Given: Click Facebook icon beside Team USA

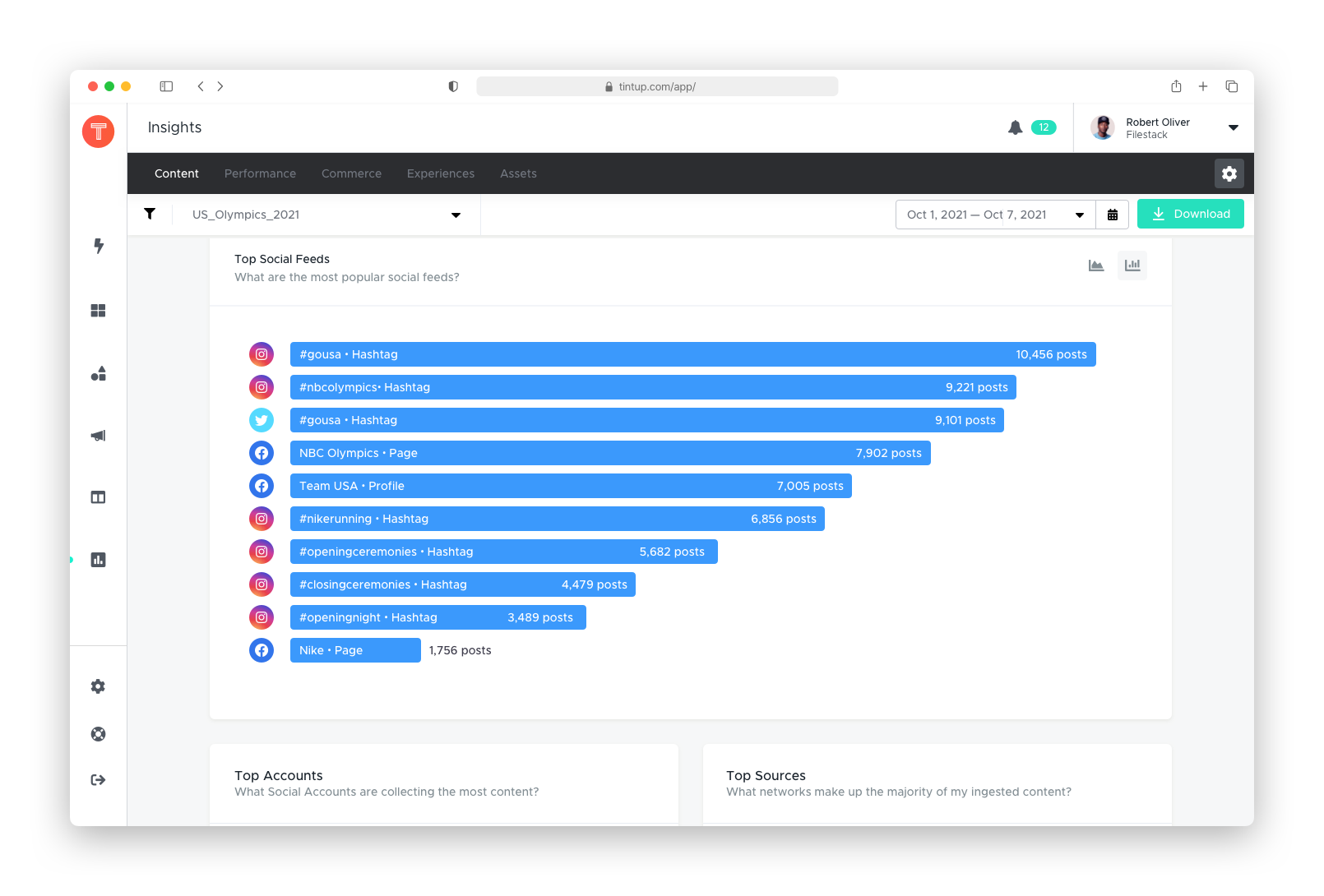Looking at the screenshot, I should 262,486.
